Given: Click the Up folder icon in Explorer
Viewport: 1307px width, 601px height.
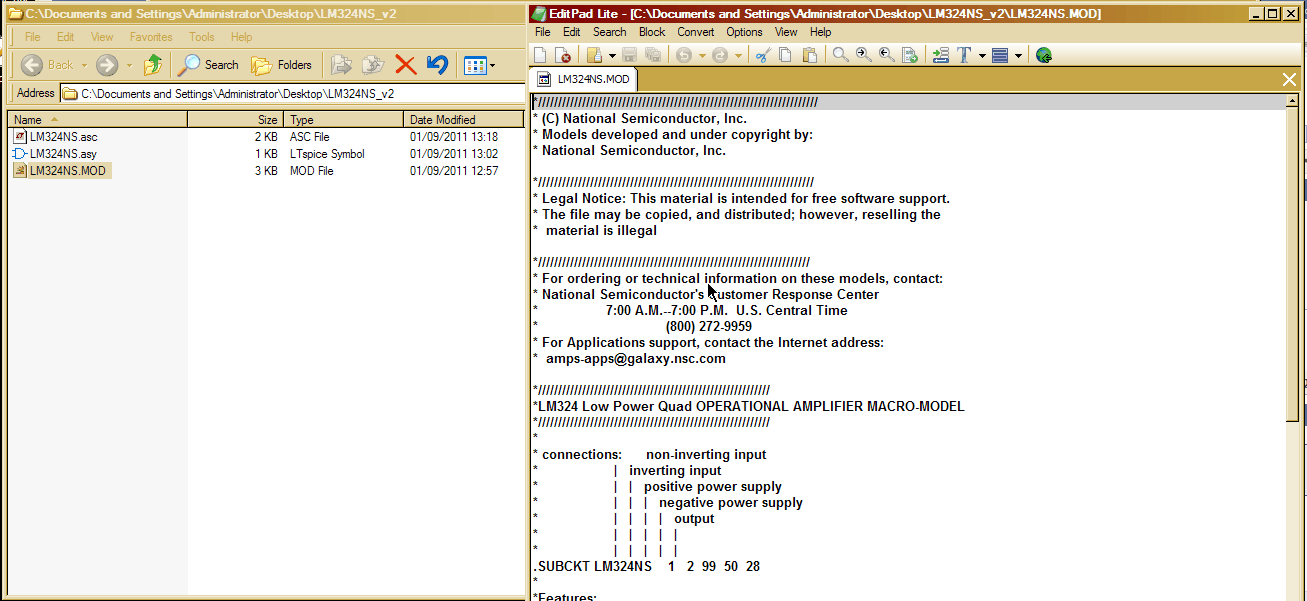Looking at the screenshot, I should [x=152, y=65].
